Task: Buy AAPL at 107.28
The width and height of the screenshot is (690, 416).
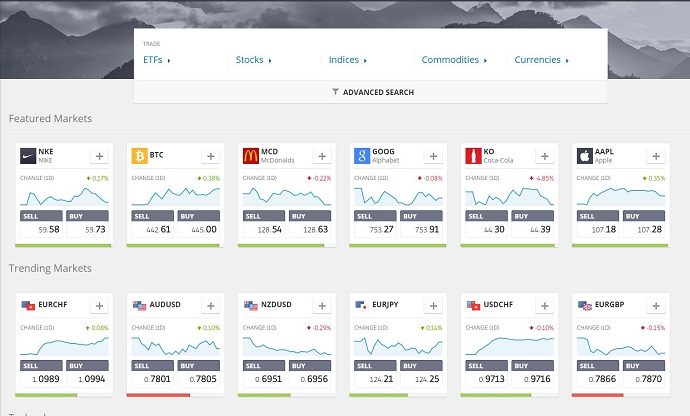Action: pos(644,224)
